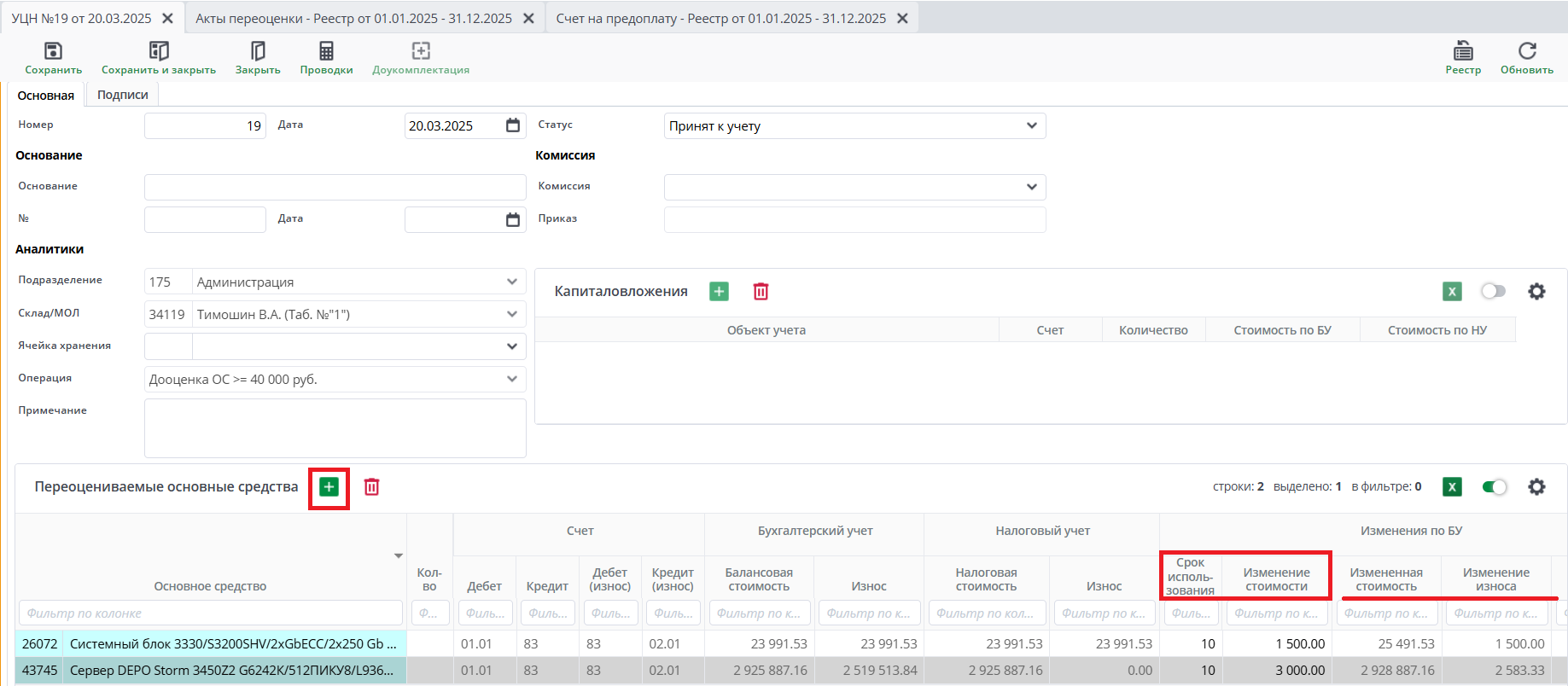Add fixed asset with highlighted green plus button
1568x686 pixels.
coord(329,487)
